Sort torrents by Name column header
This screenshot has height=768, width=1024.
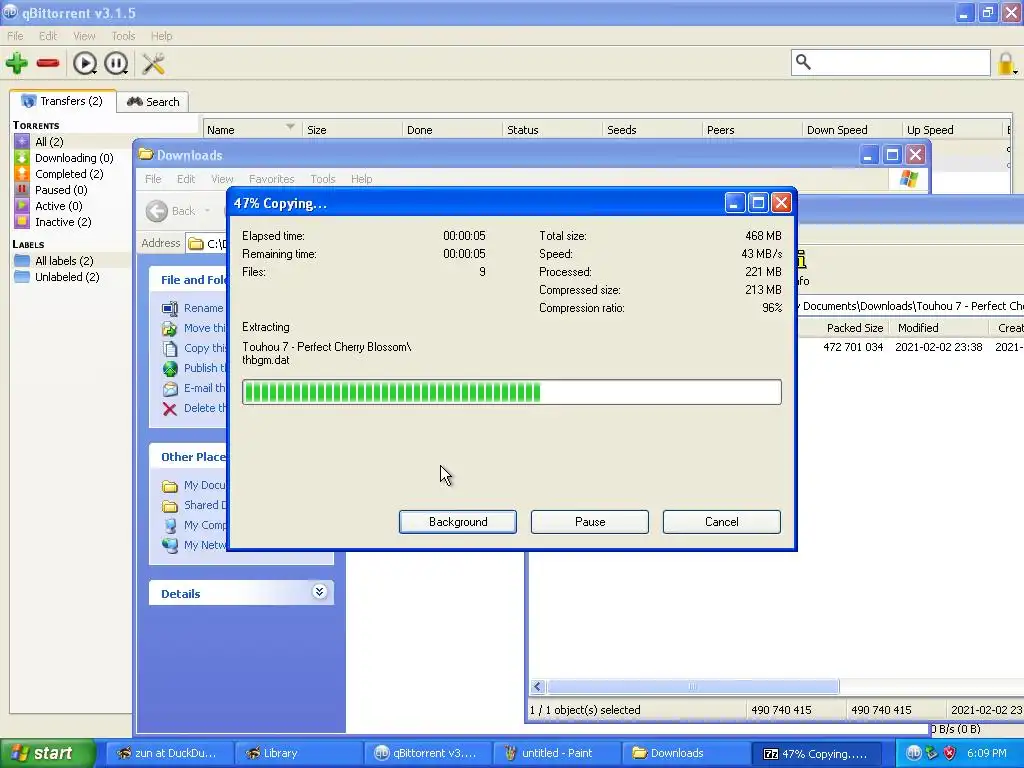tap(252, 129)
